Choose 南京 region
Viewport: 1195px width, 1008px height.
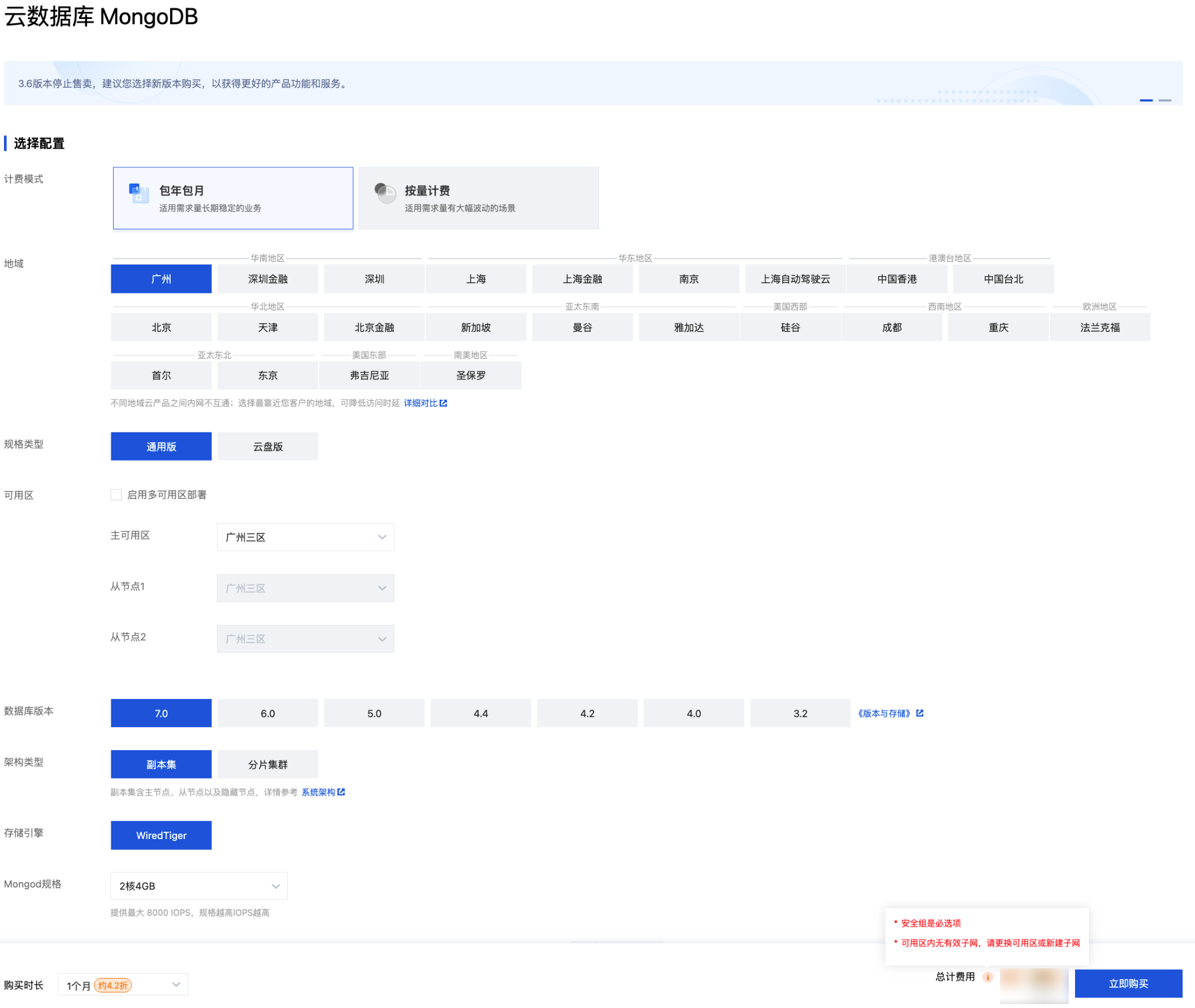[x=689, y=279]
